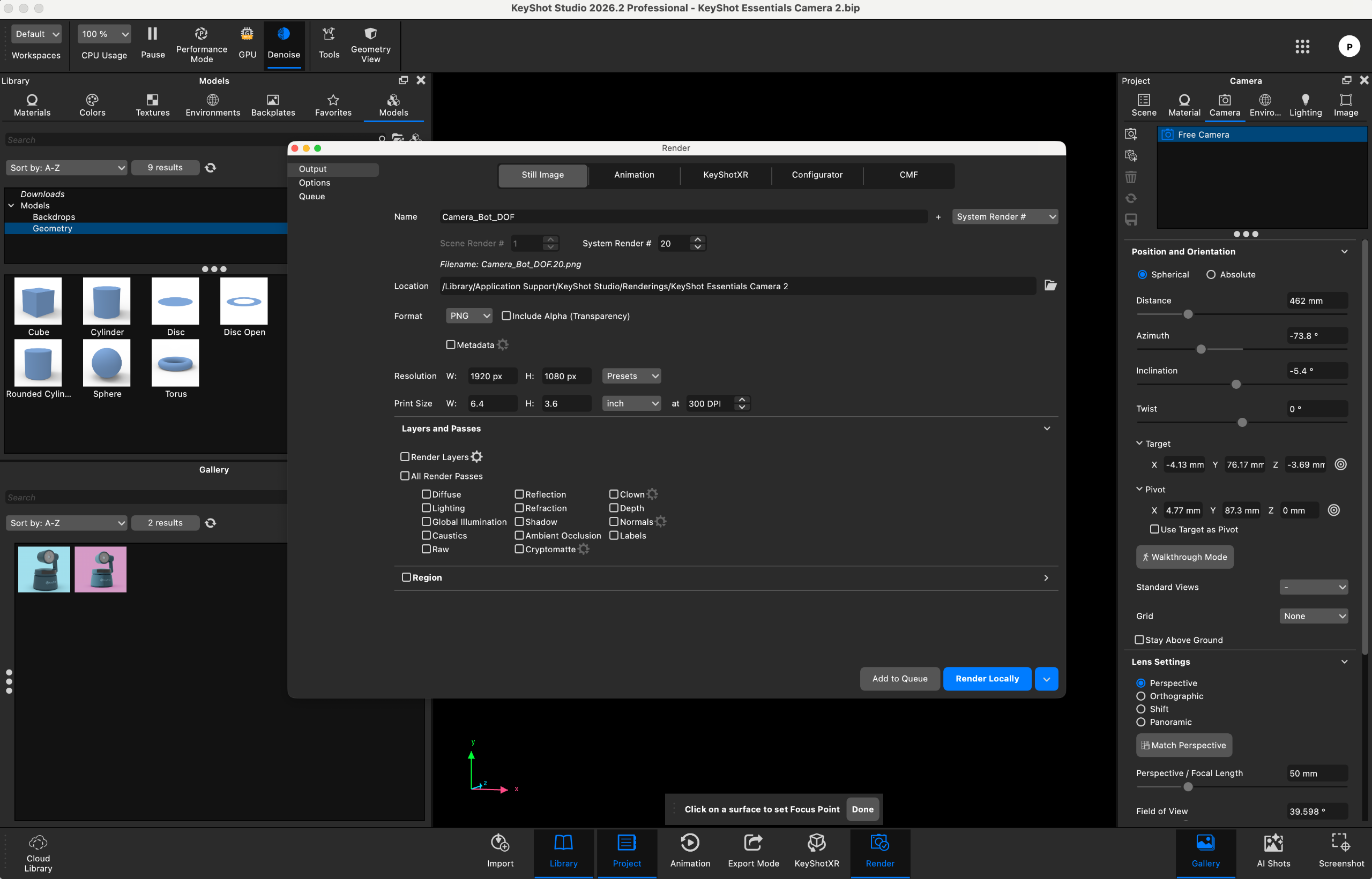The height and width of the screenshot is (879, 1372).
Task: Enable Include Alpha (Transparency) checkbox
Action: coord(506,315)
